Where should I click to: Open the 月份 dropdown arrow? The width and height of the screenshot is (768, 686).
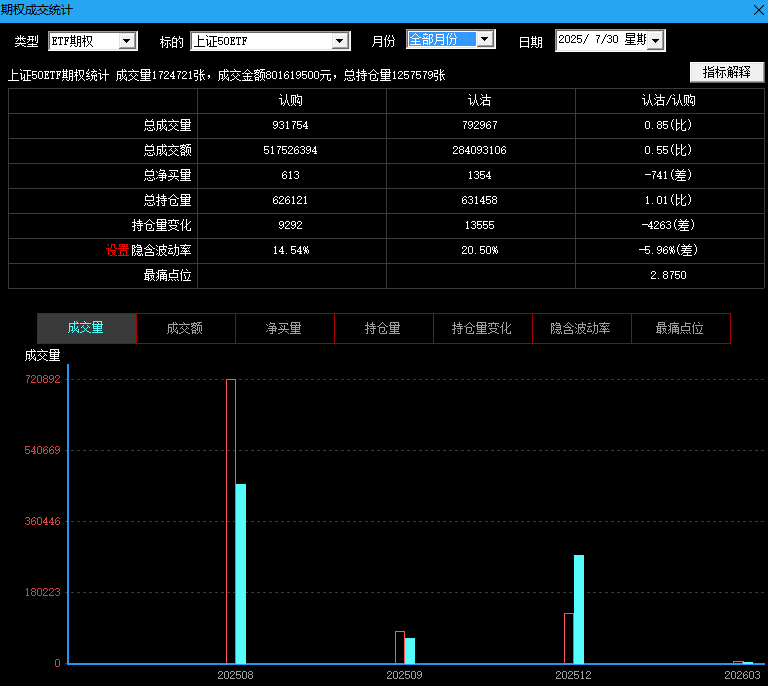tap(484, 39)
